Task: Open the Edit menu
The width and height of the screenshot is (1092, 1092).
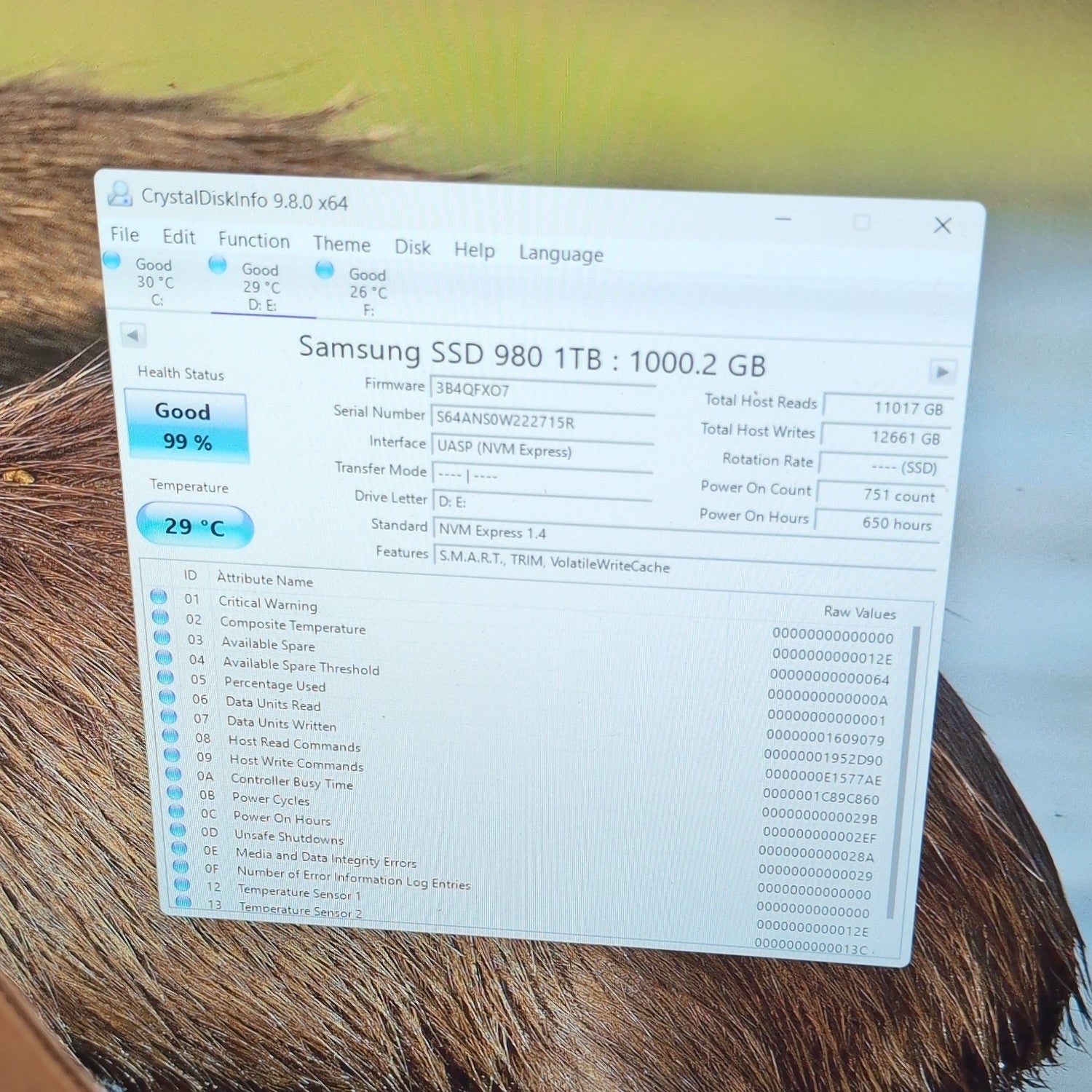Action: 178,237
